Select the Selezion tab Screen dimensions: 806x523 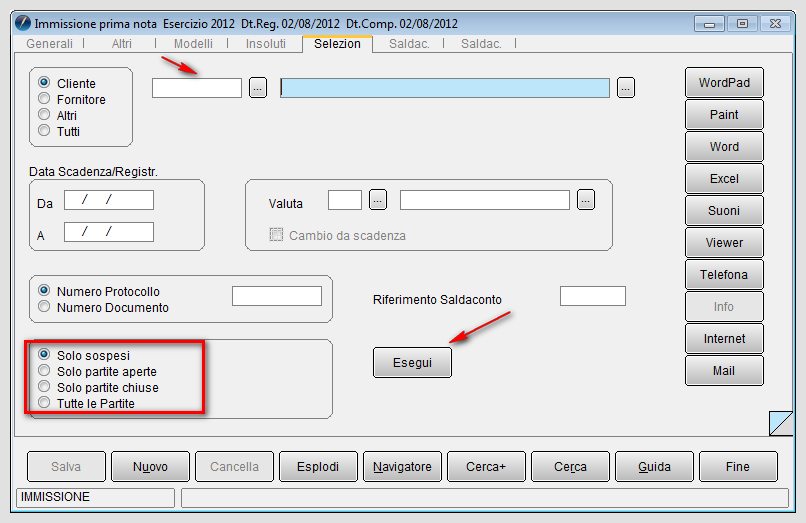(x=337, y=44)
